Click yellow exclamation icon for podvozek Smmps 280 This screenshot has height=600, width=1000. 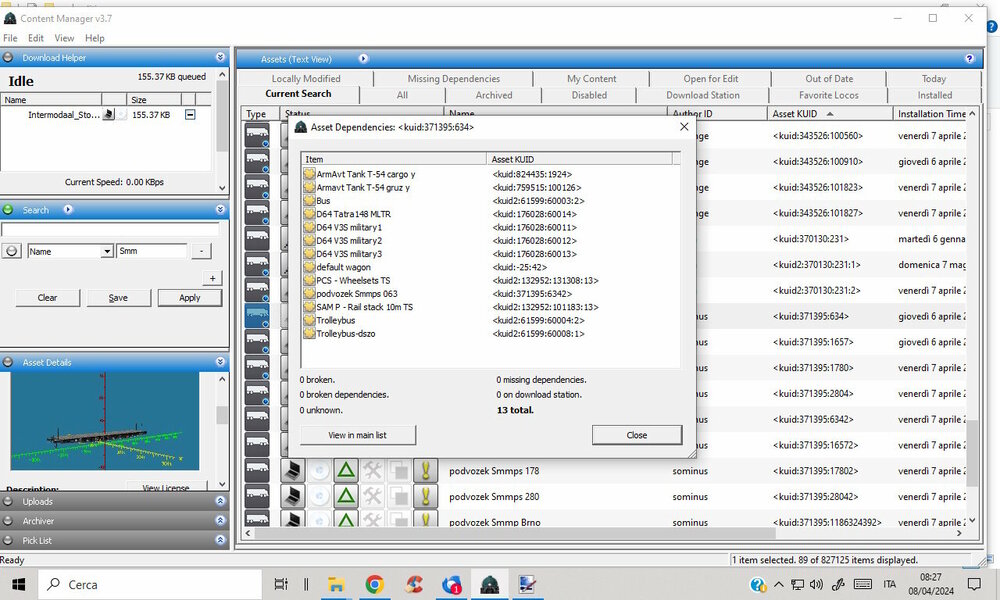[x=425, y=496]
